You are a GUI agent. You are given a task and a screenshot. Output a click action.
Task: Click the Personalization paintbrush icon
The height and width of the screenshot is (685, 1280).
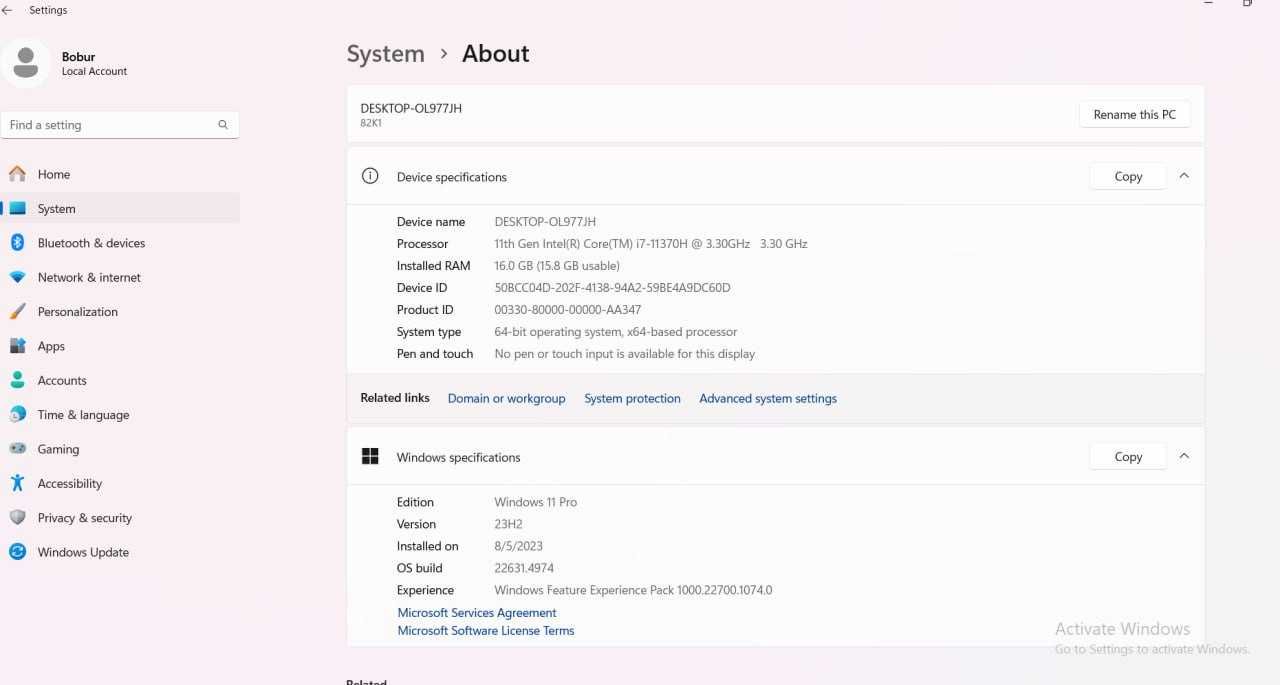(17, 311)
